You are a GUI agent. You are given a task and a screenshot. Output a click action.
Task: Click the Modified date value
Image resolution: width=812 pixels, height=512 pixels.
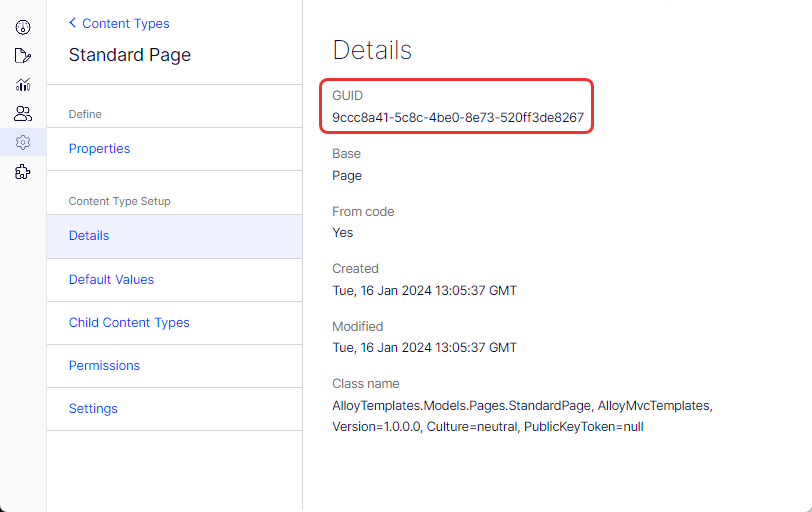pyautogui.click(x=424, y=347)
